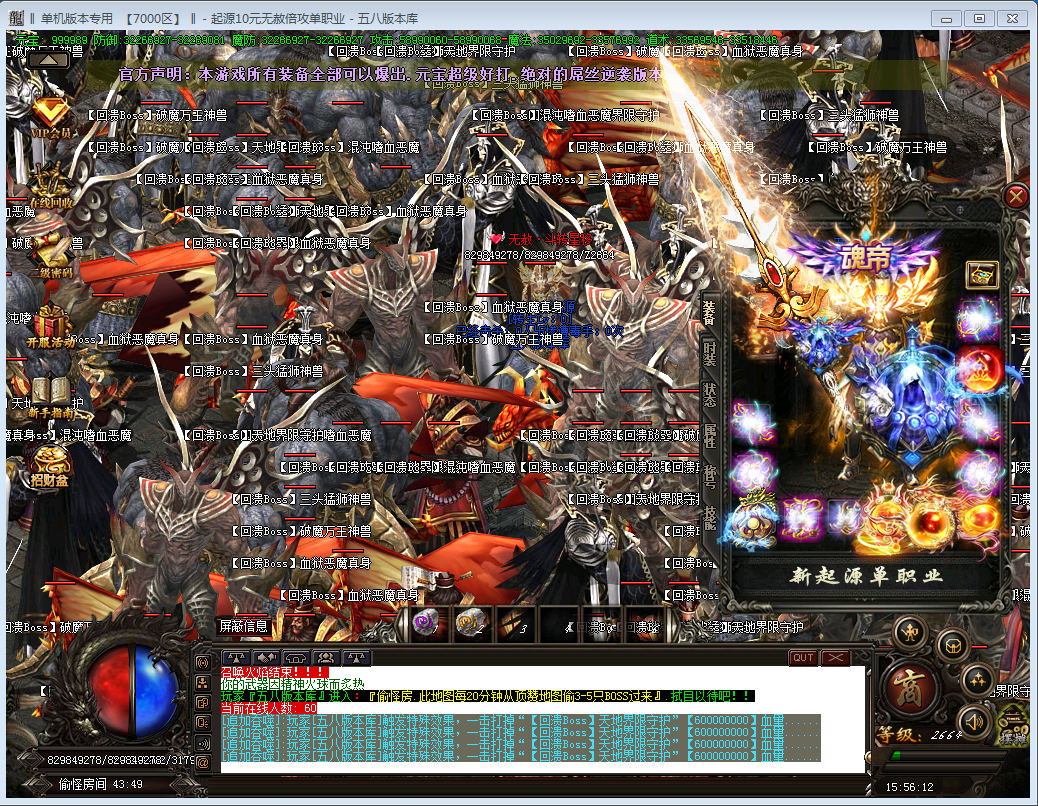
Task: Switch to the 时装 fashion tab
Action: (x=710, y=354)
